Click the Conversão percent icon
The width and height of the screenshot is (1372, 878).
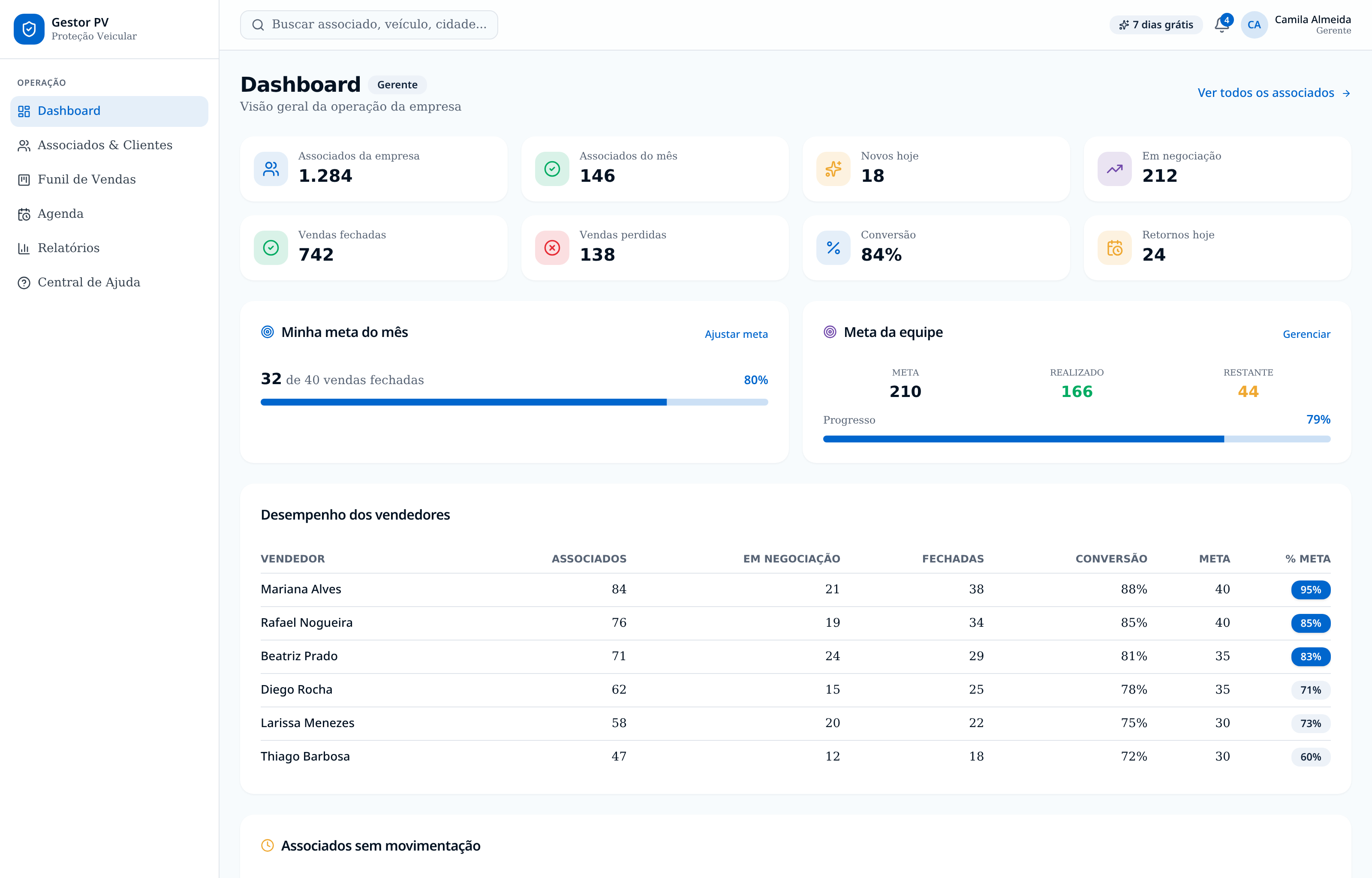tap(833, 247)
